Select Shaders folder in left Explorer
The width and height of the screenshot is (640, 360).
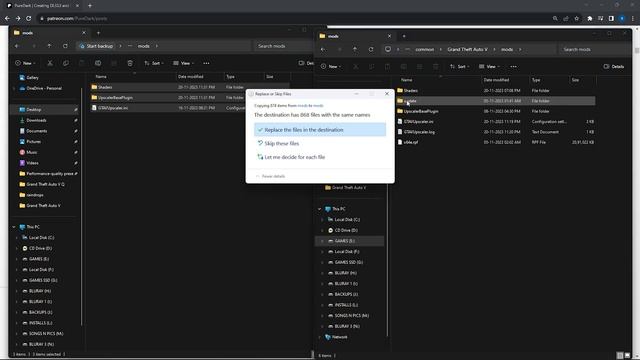pyautogui.click(x=105, y=87)
